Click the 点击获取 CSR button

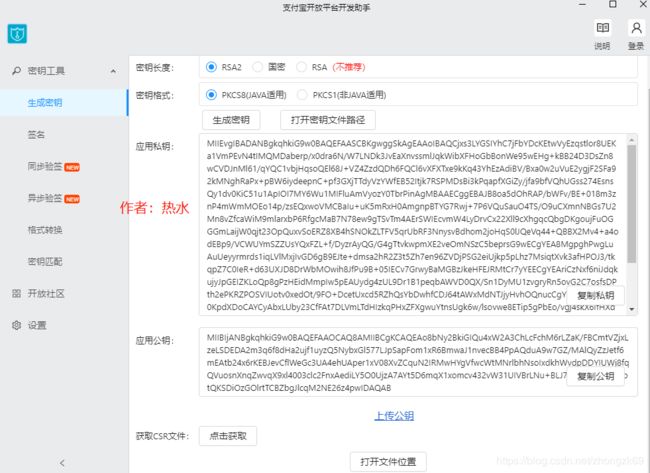coord(228,436)
